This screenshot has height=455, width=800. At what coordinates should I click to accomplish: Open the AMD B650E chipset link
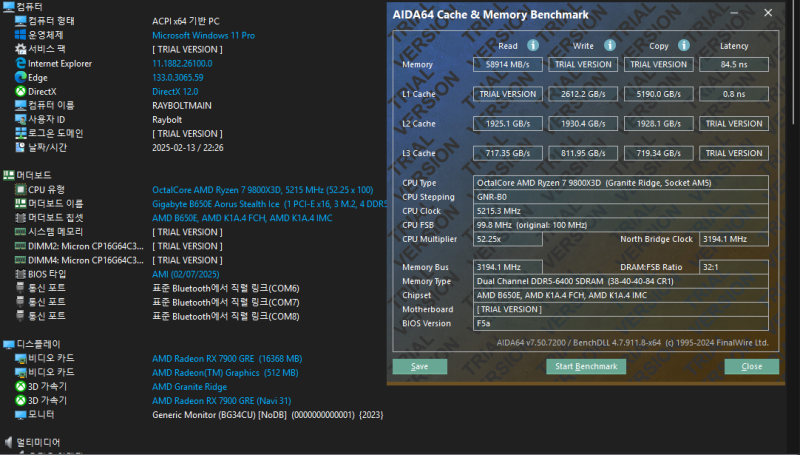tap(242, 218)
